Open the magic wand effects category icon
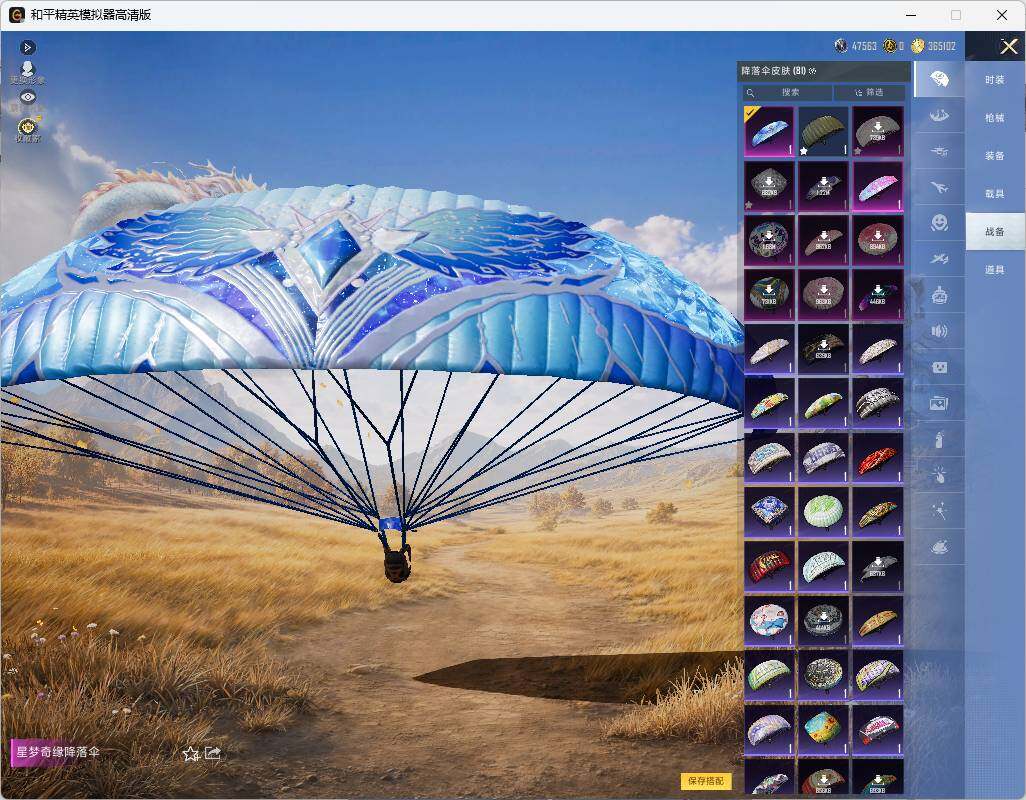The image size is (1026, 800). (x=939, y=512)
